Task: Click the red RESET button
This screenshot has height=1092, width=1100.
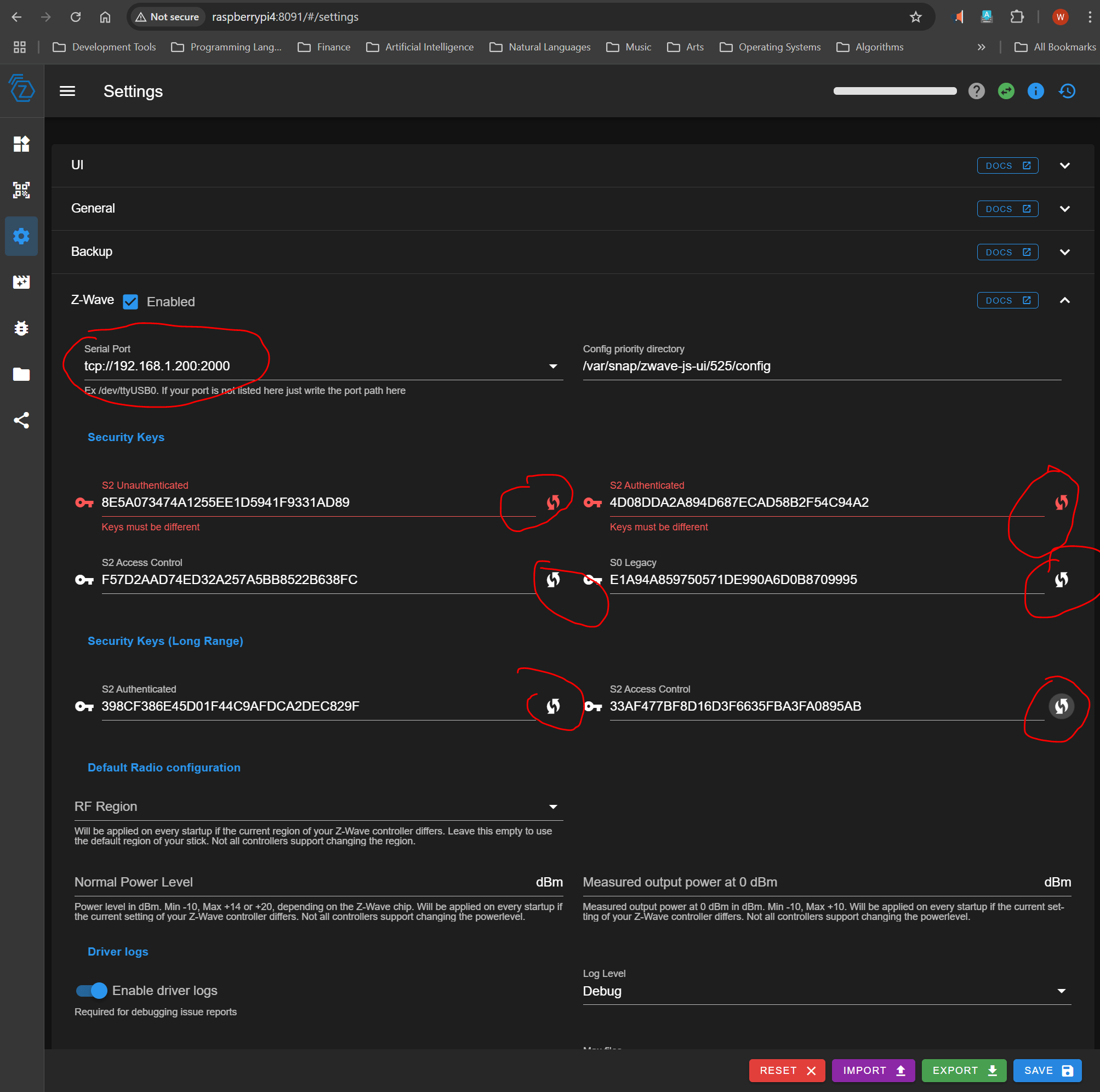Action: (x=788, y=1071)
